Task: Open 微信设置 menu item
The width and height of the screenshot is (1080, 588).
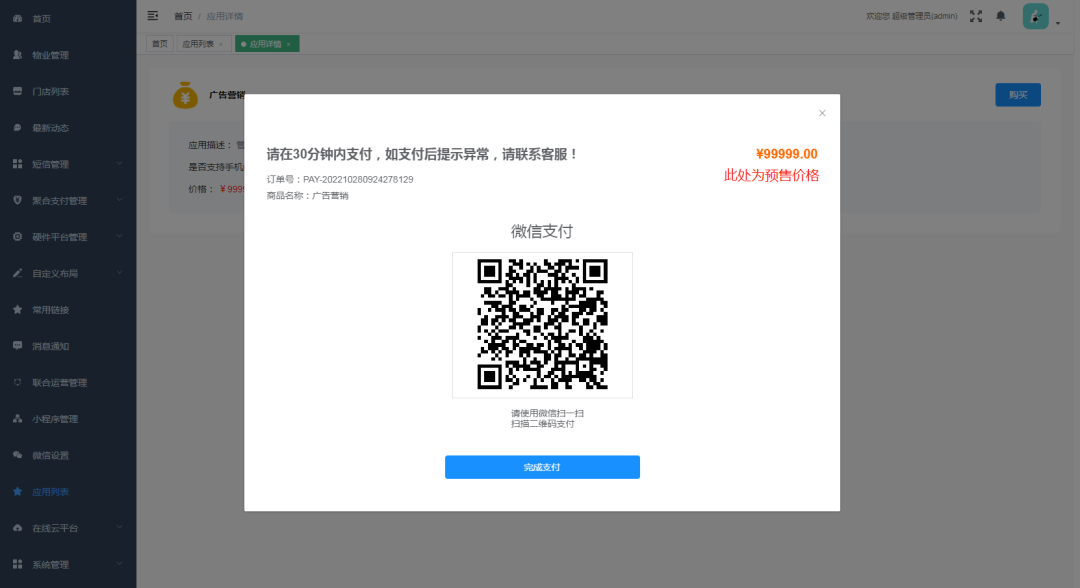Action: point(68,455)
